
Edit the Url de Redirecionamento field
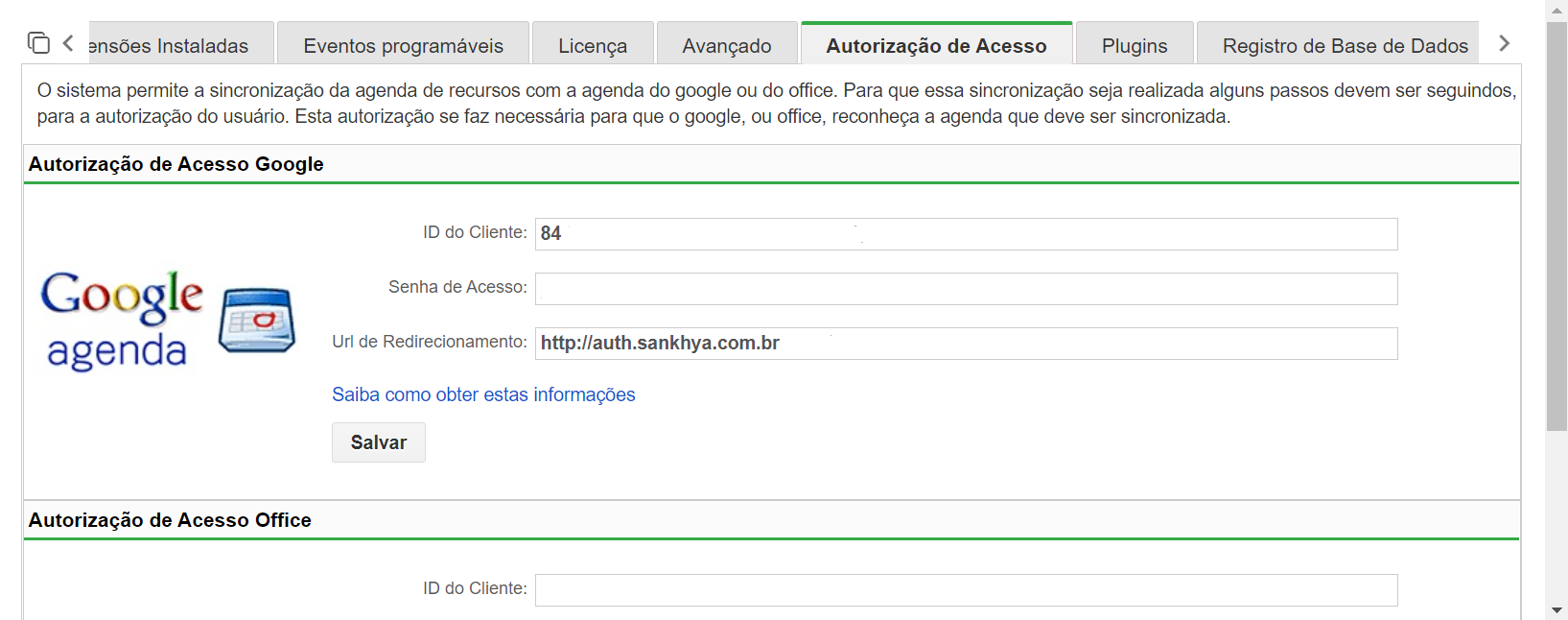click(x=967, y=344)
